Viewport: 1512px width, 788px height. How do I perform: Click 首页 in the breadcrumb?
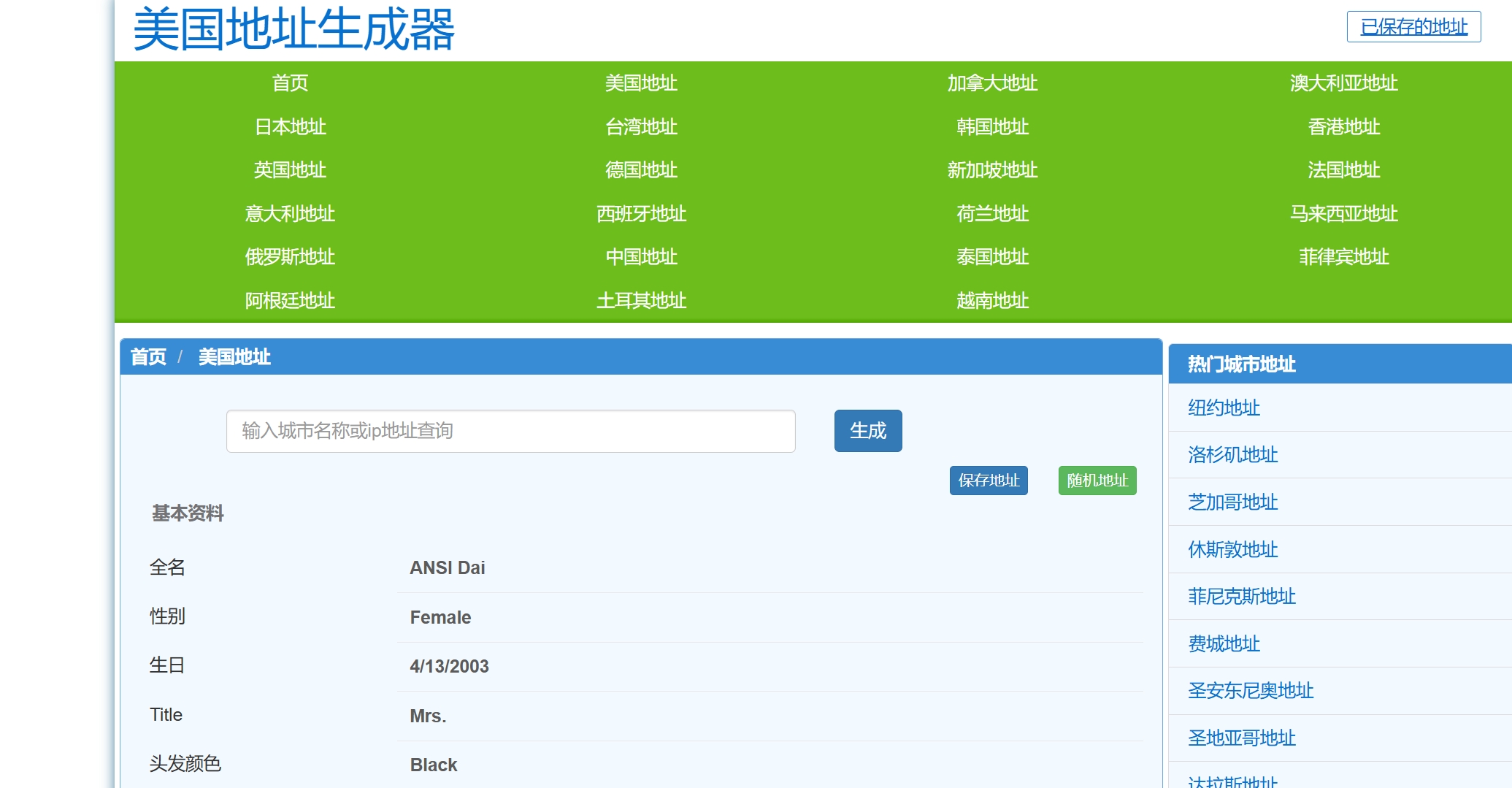click(148, 357)
